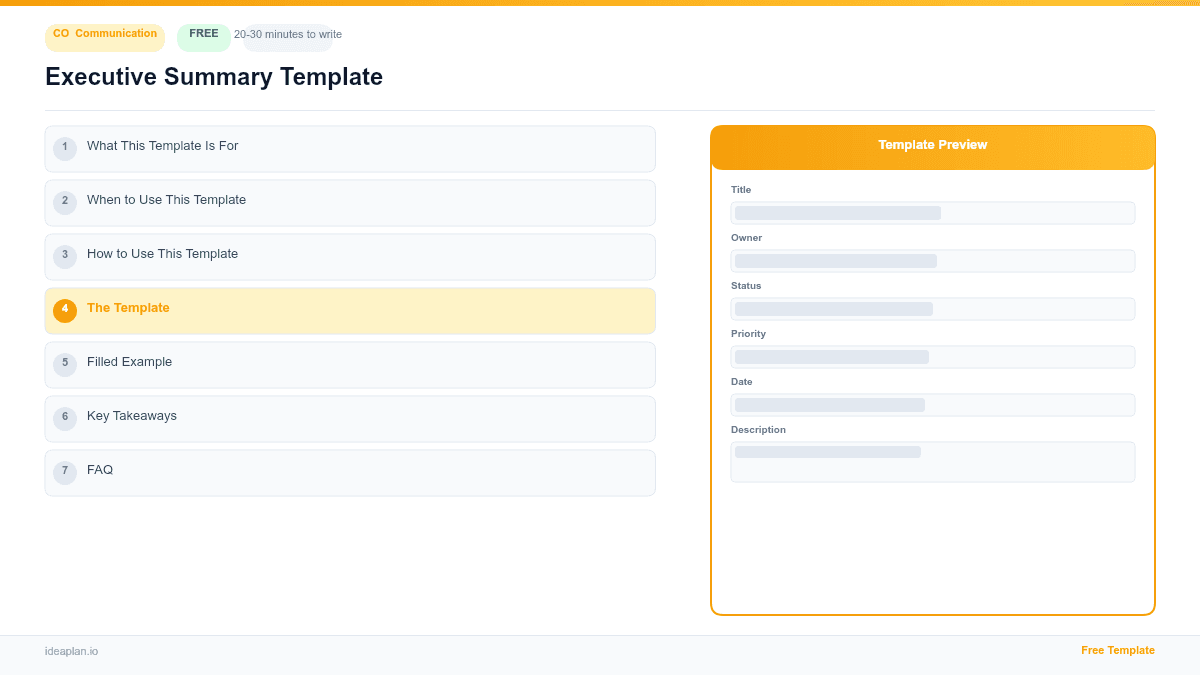Select the FAQ section entry
This screenshot has width=1200, height=675.
[350, 471]
